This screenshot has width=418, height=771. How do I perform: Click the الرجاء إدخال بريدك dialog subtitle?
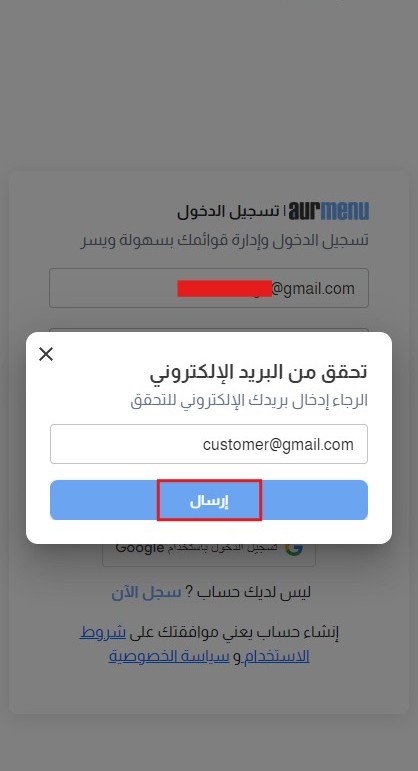249,400
